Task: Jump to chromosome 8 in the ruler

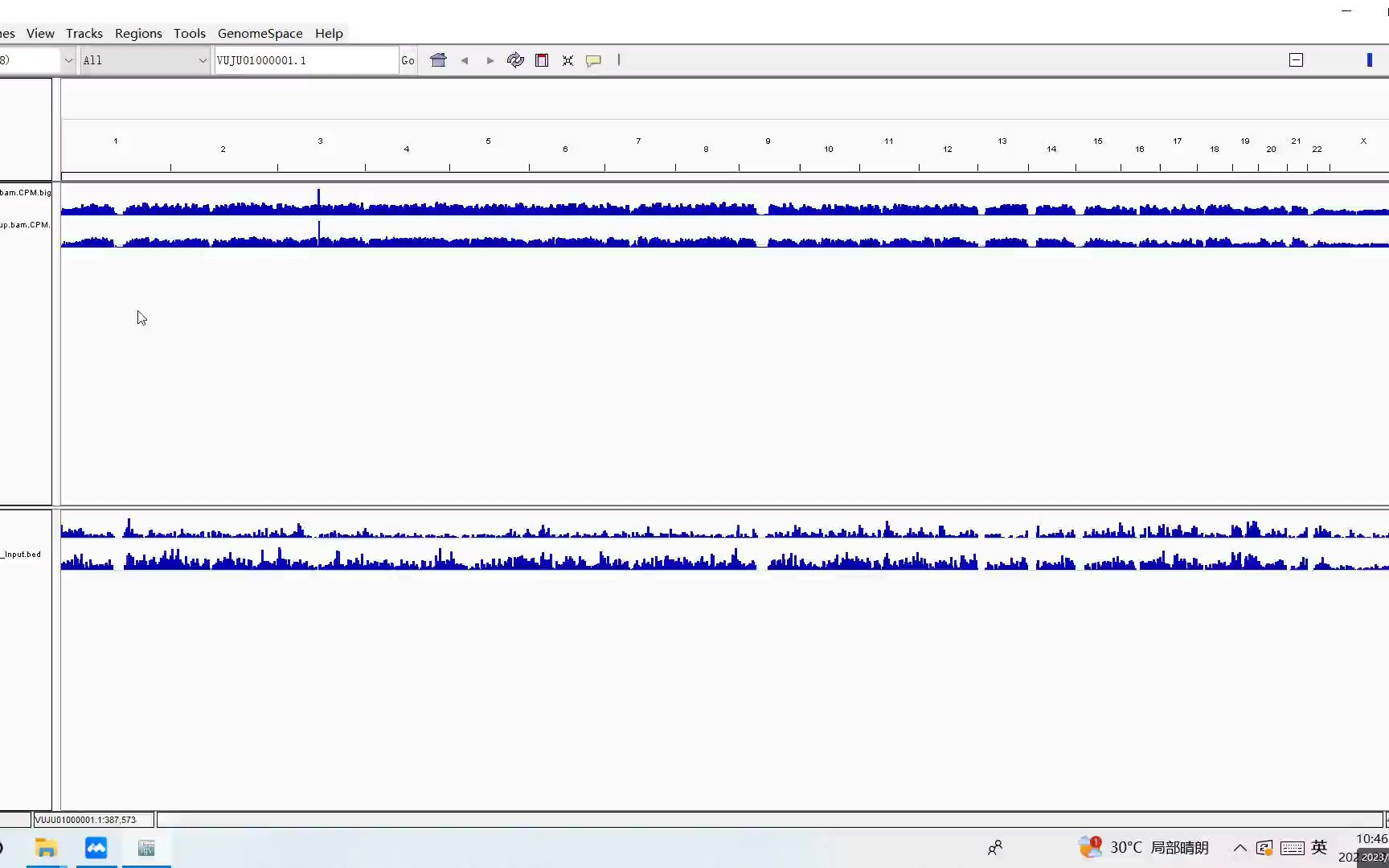Action: click(706, 149)
